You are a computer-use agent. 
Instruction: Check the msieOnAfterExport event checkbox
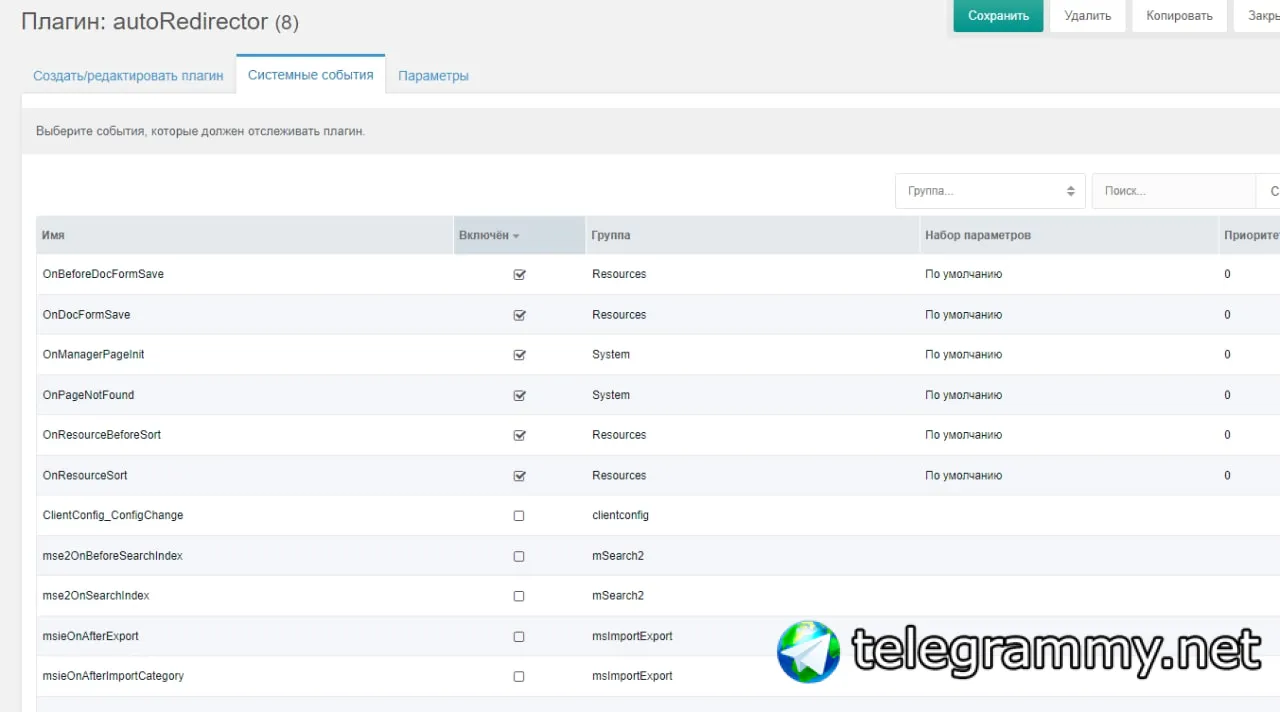pos(518,636)
